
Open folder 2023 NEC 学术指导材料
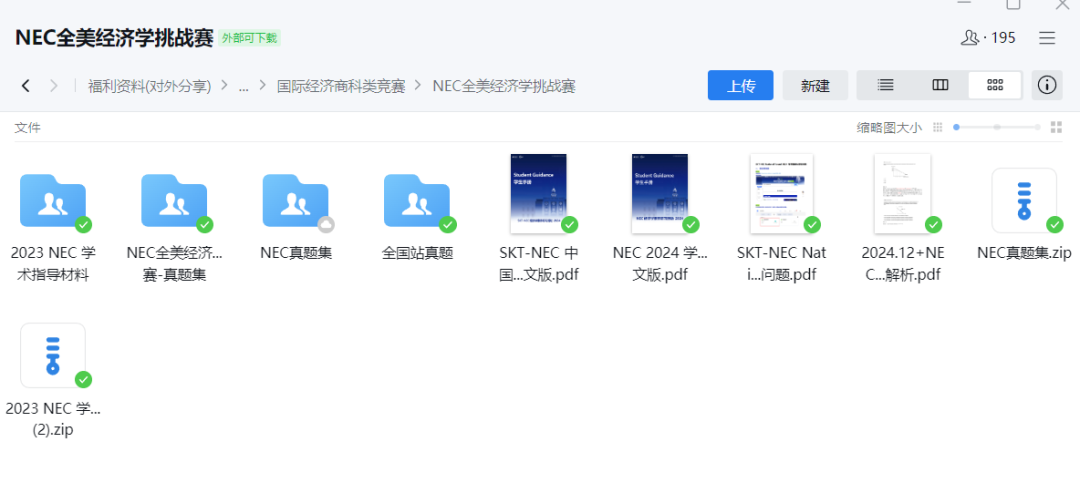53,201
